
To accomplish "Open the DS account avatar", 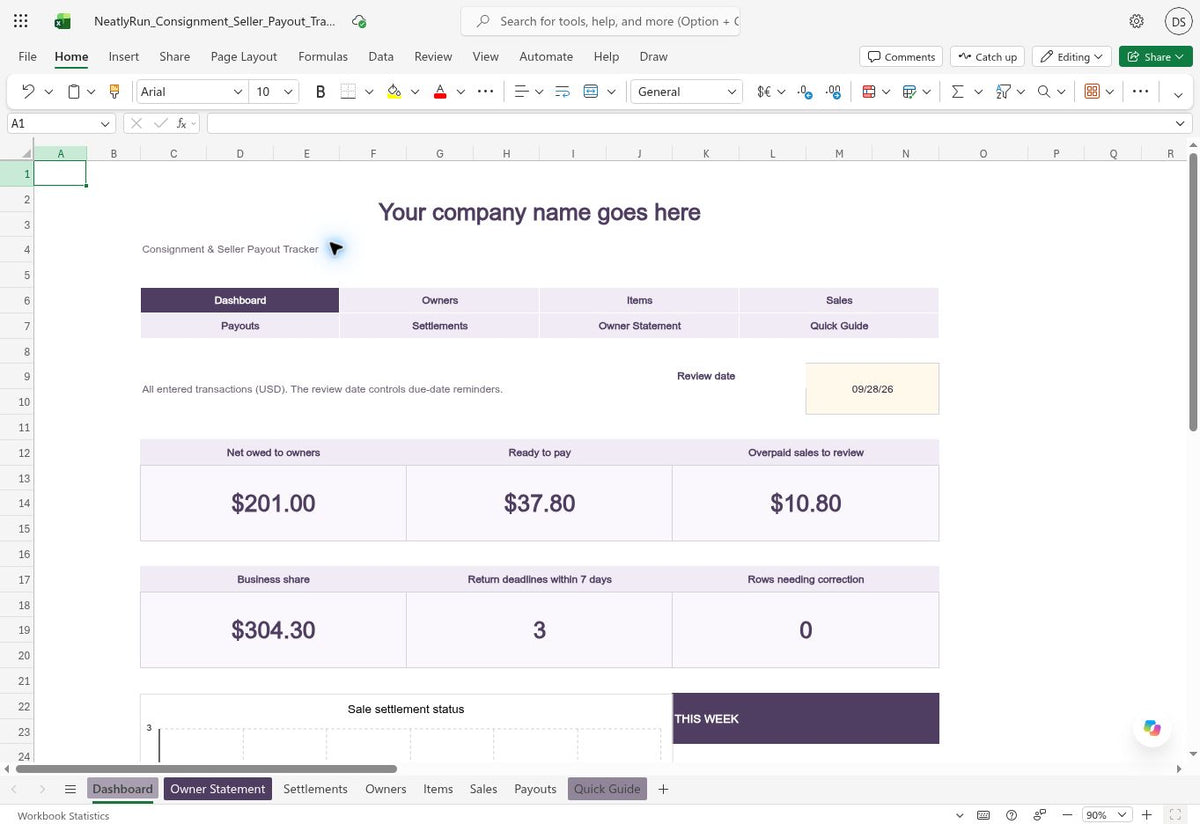I will (x=1177, y=21).
